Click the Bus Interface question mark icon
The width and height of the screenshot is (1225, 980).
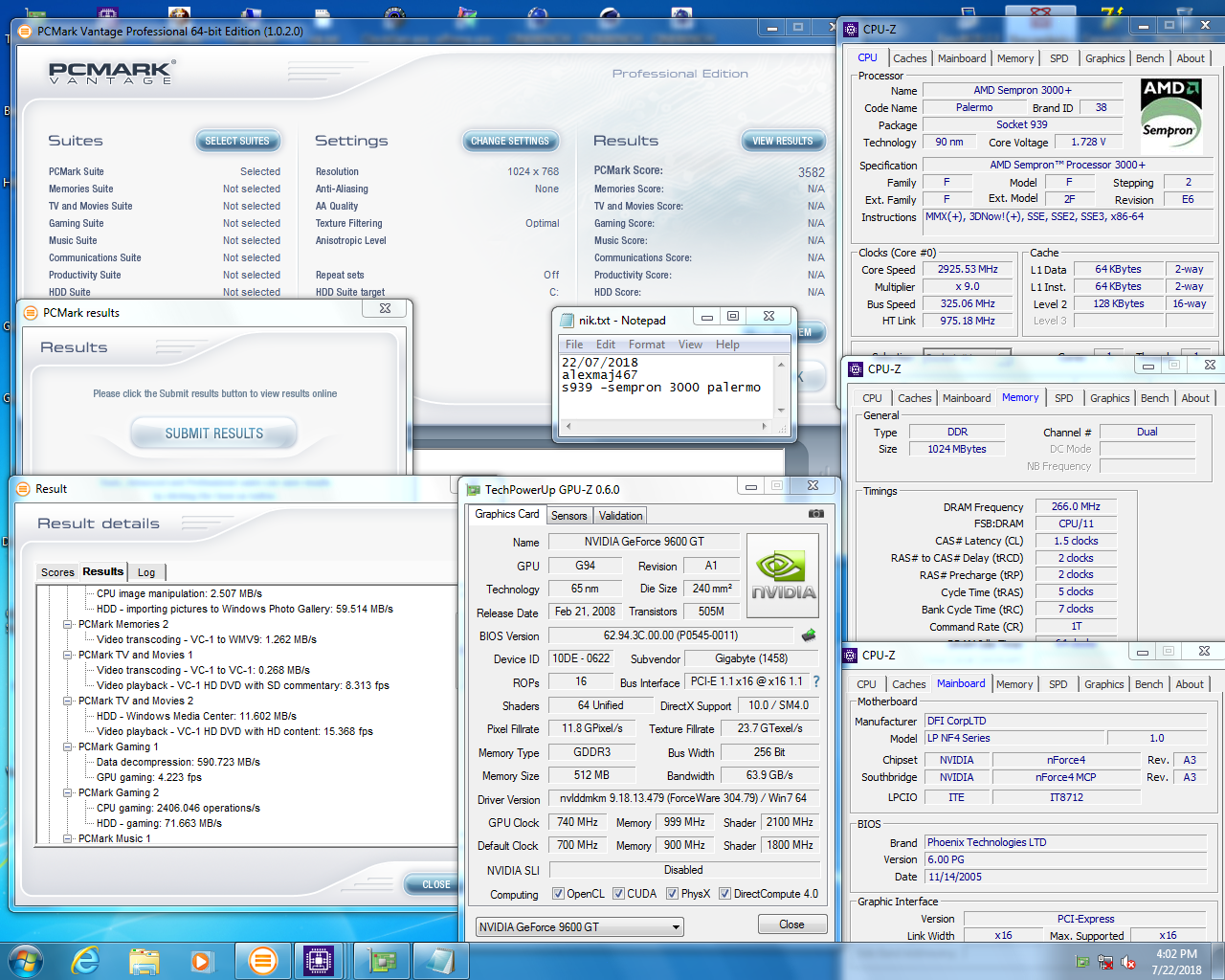click(816, 681)
